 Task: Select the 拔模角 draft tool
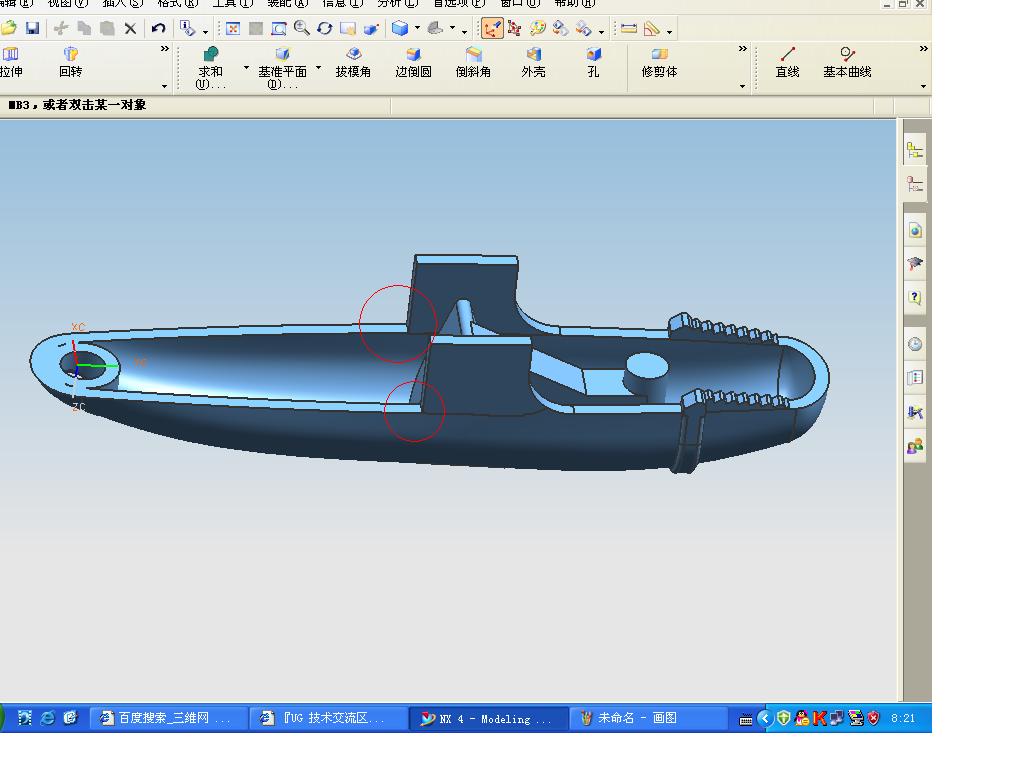coord(353,63)
